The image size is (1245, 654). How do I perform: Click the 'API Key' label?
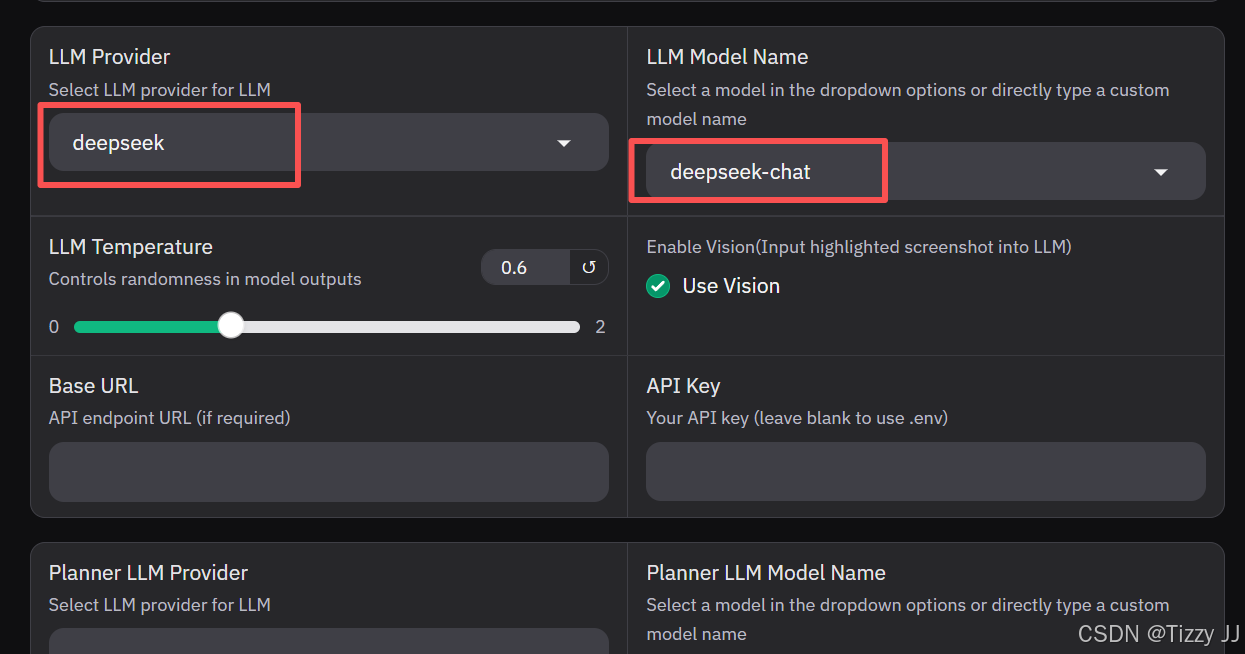point(683,386)
